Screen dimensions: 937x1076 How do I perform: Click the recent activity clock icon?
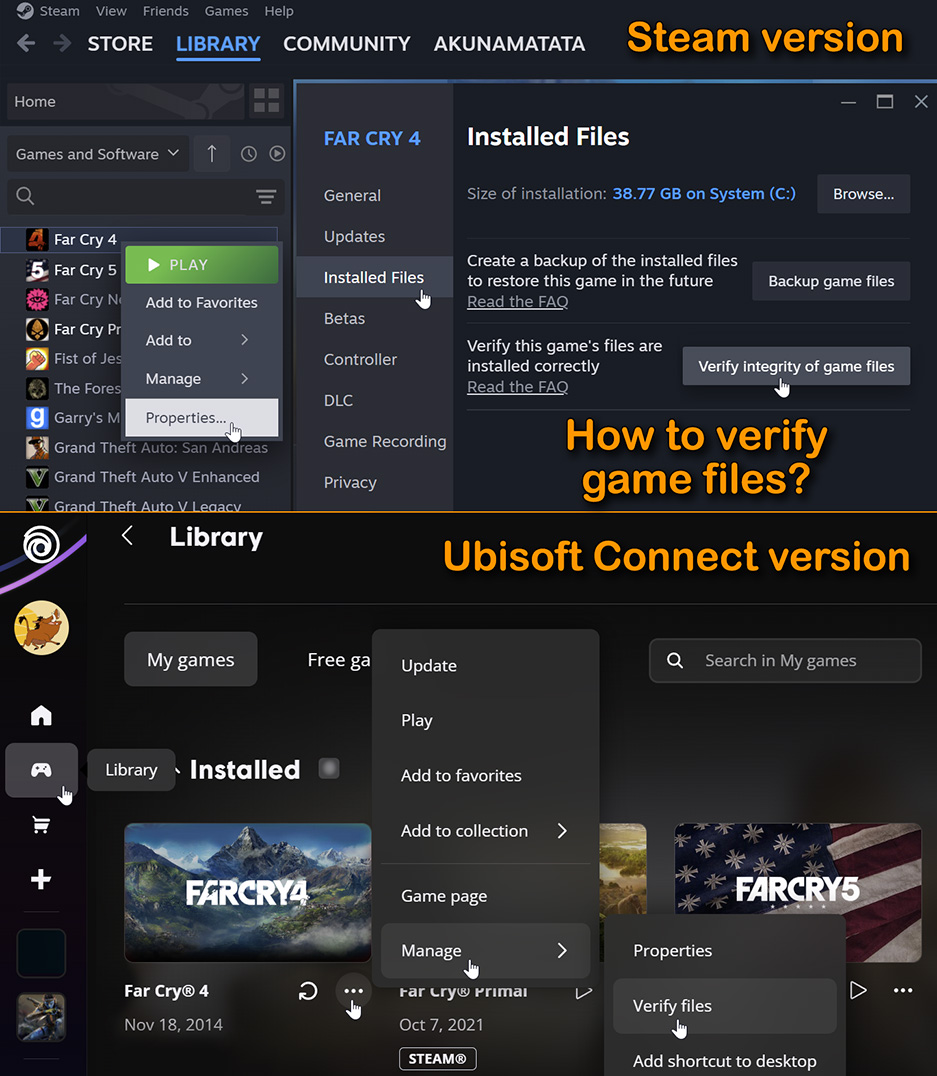coord(248,154)
